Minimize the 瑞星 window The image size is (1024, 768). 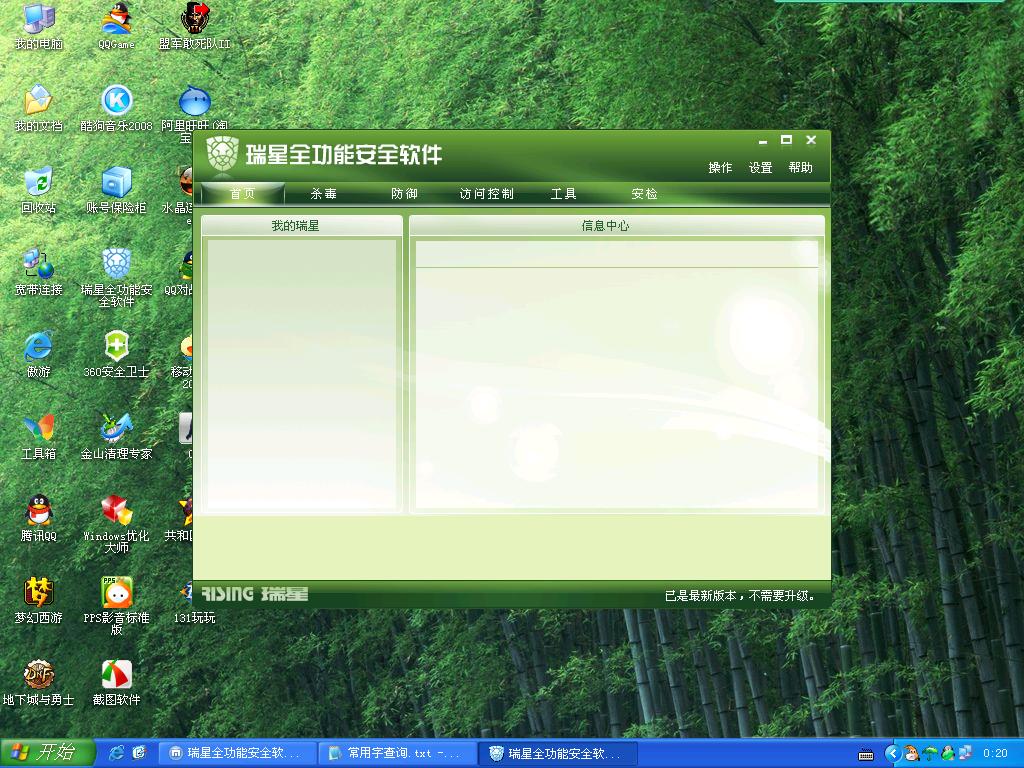[x=762, y=140]
